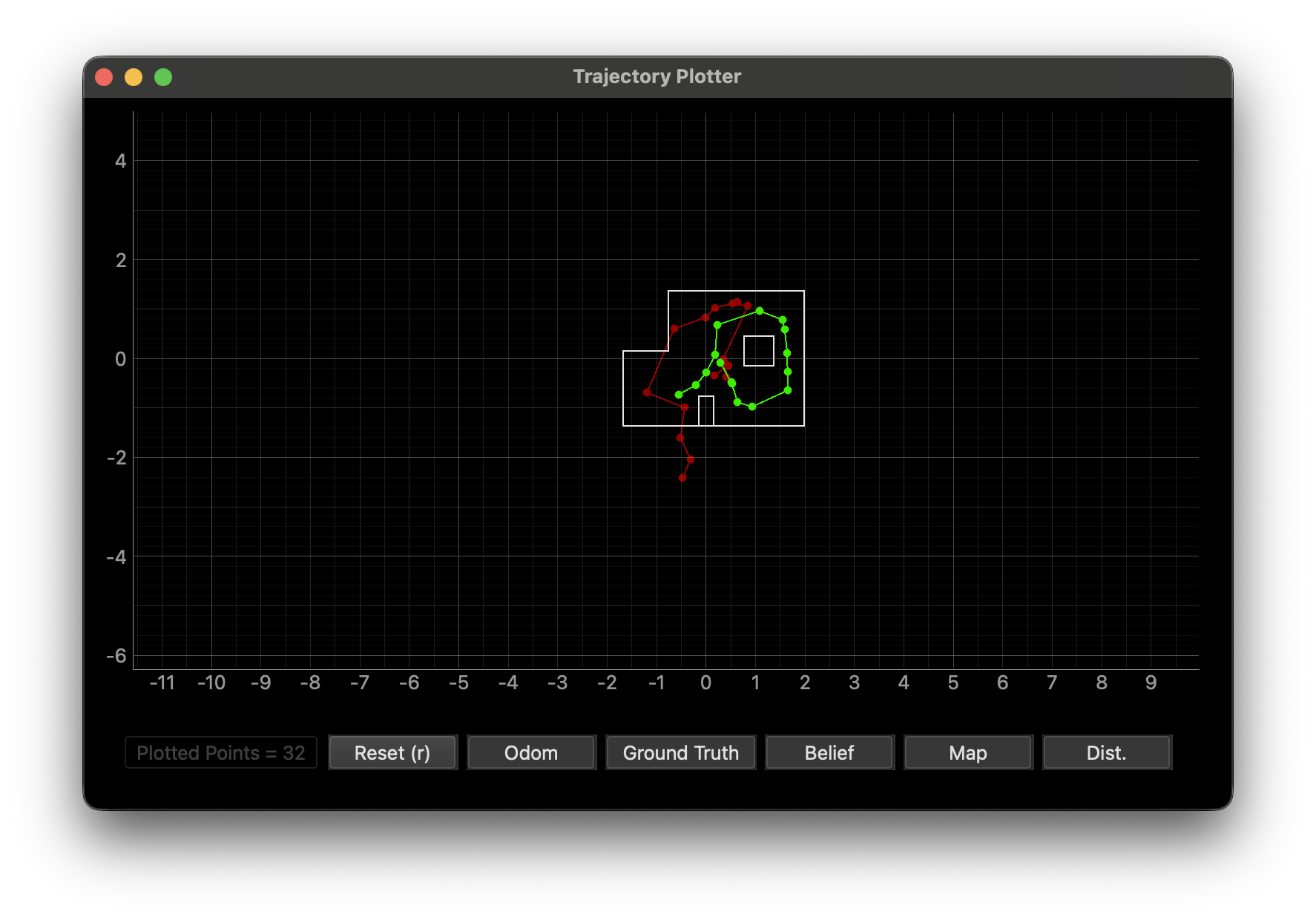Toggle the Odom trajectory button
Image resolution: width=1316 pixels, height=920 pixels.
531,752
